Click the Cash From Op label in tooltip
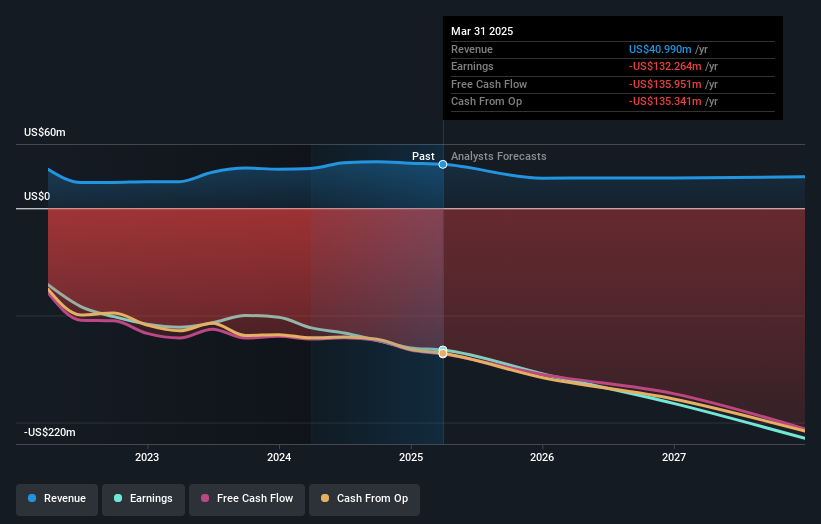This screenshot has width=821, height=524. coord(486,102)
